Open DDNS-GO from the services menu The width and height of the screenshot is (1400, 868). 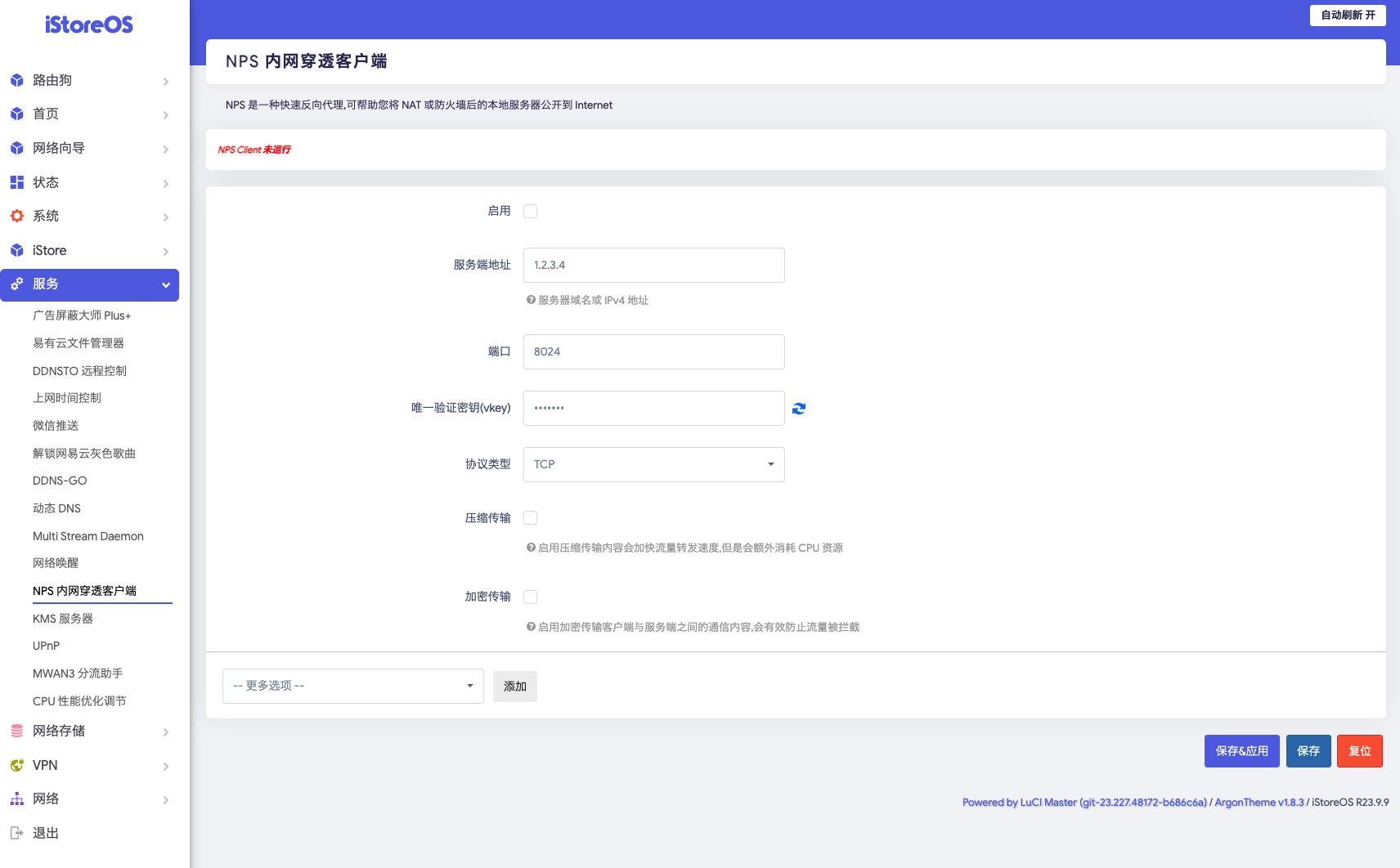pyautogui.click(x=59, y=480)
